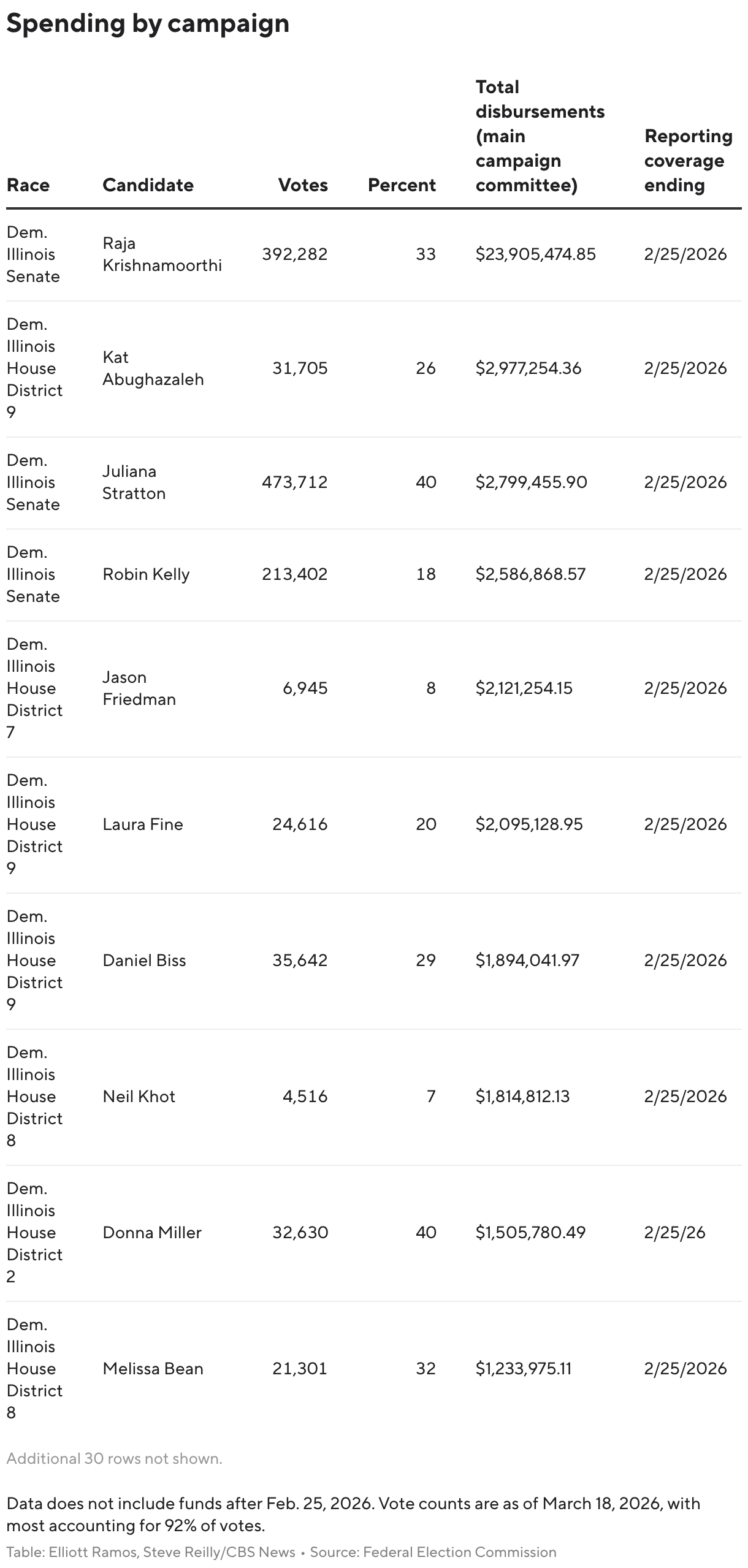Click Neil Khot's name in table
The image size is (748, 1568).
point(139,1097)
